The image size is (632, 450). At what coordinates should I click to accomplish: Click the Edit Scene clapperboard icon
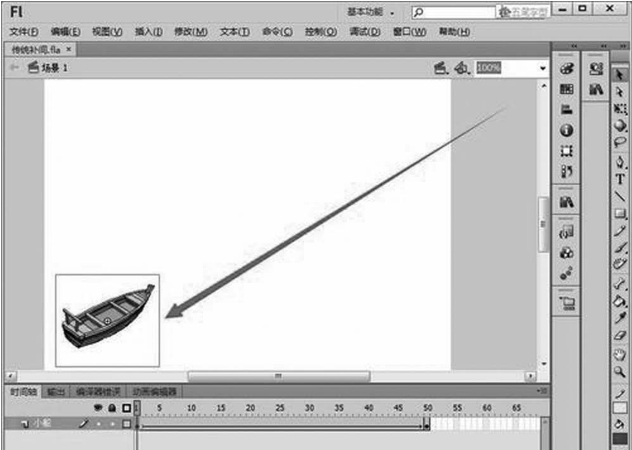(441, 68)
